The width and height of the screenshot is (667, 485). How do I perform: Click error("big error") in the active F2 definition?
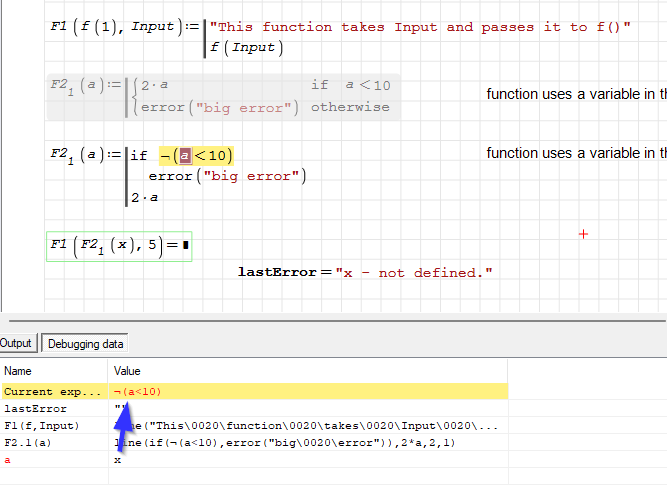coord(226,176)
